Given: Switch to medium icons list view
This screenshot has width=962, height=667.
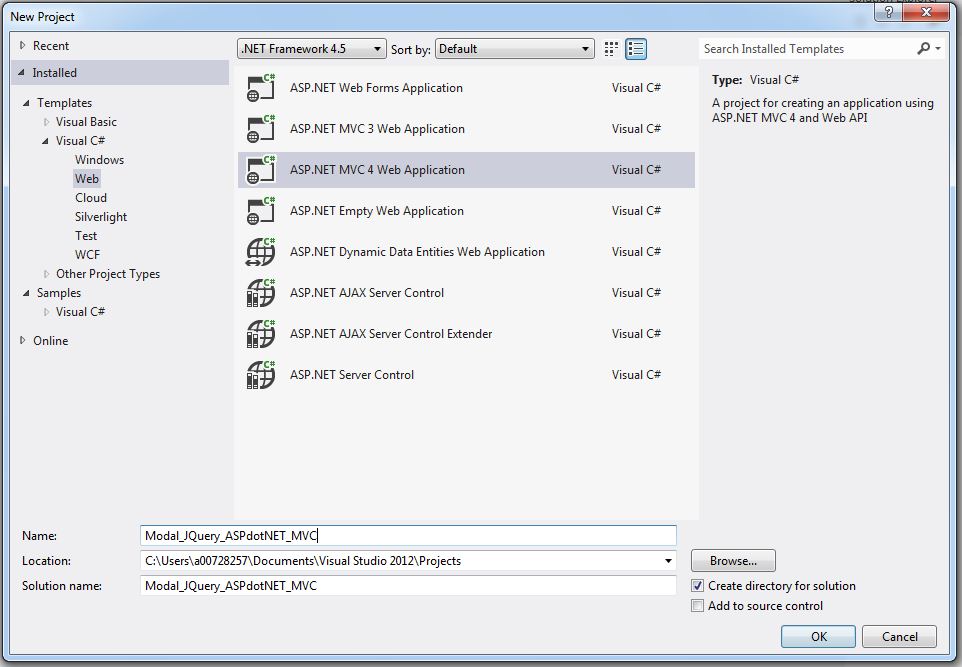Looking at the screenshot, I should pos(636,49).
